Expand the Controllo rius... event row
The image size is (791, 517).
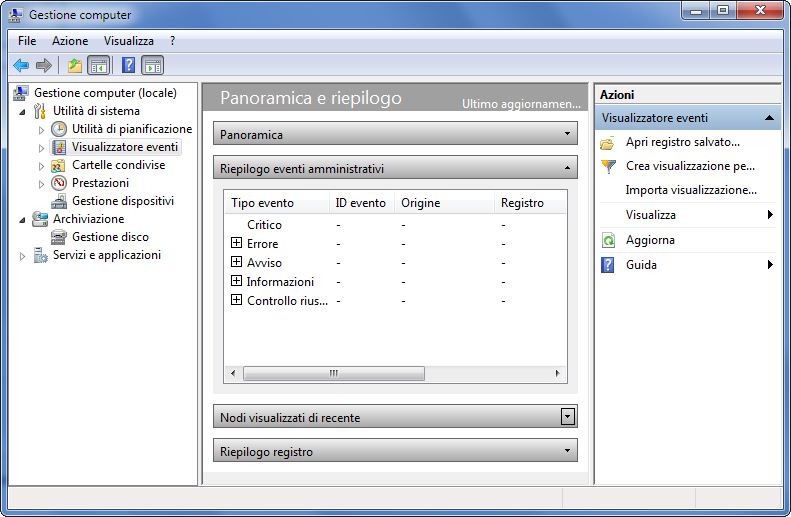coord(236,300)
